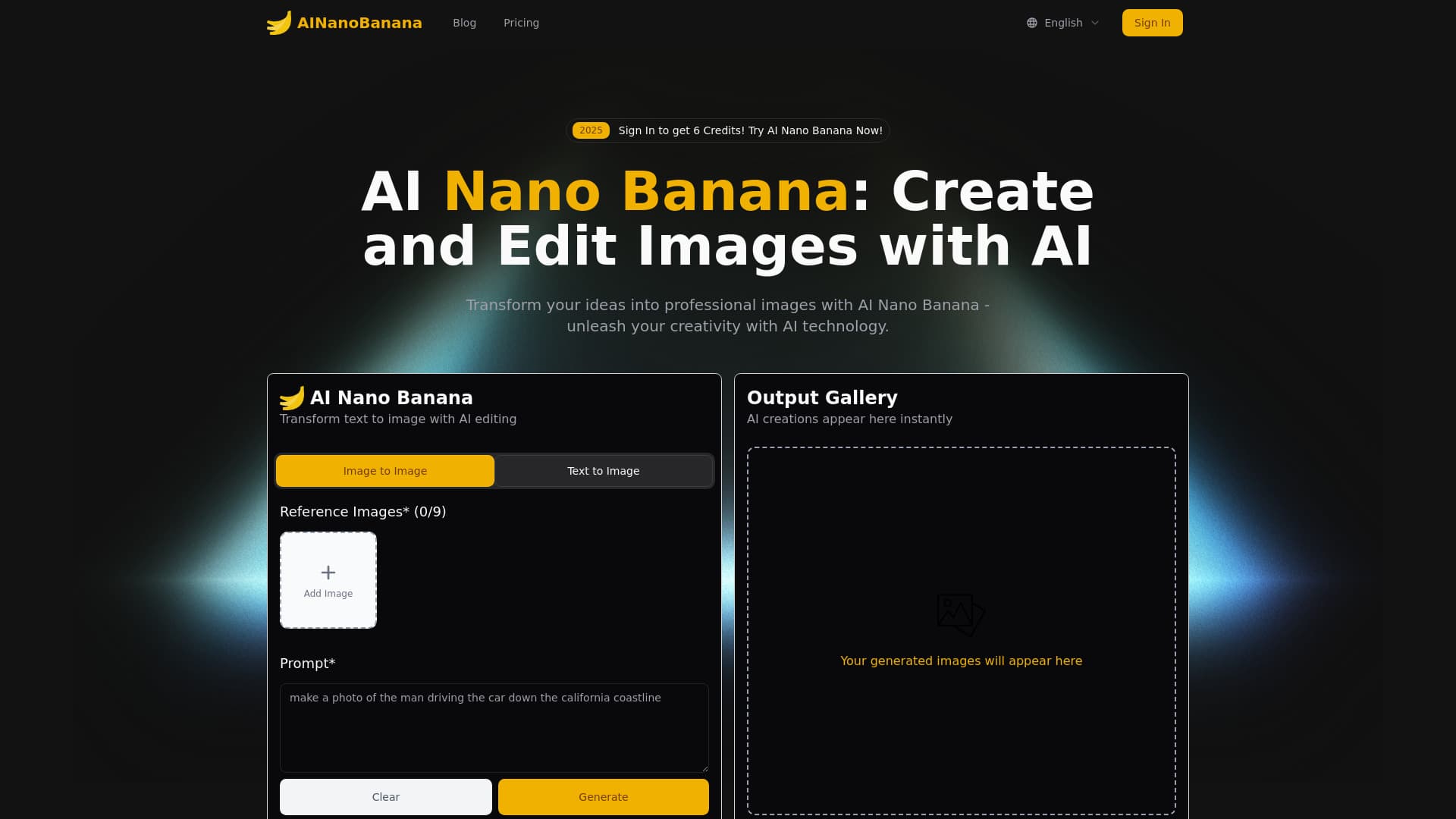Screen dimensions: 1456x819
Task: Click the 2025 badge in the banner
Action: (591, 130)
